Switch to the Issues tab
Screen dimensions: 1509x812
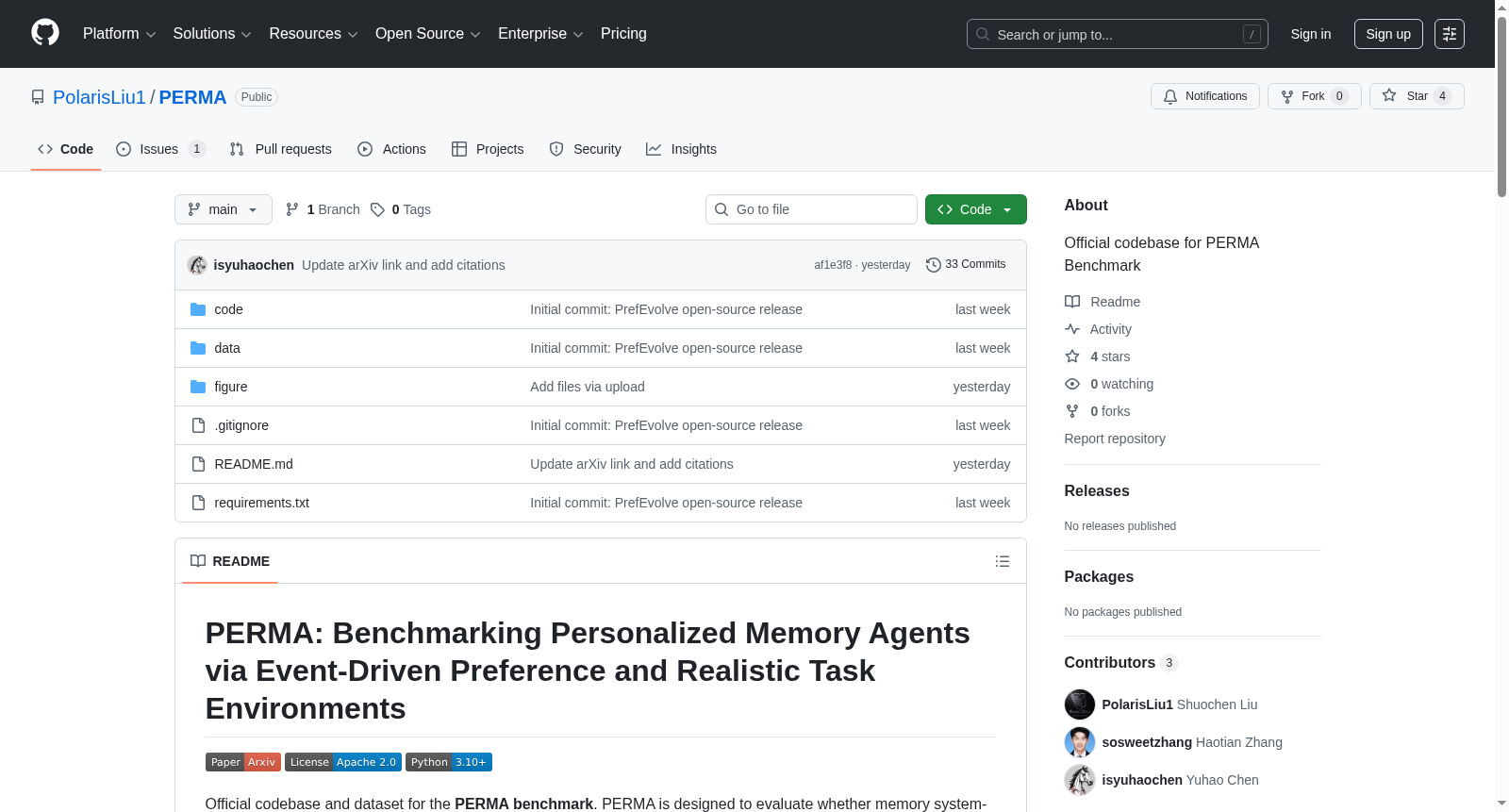tap(160, 149)
